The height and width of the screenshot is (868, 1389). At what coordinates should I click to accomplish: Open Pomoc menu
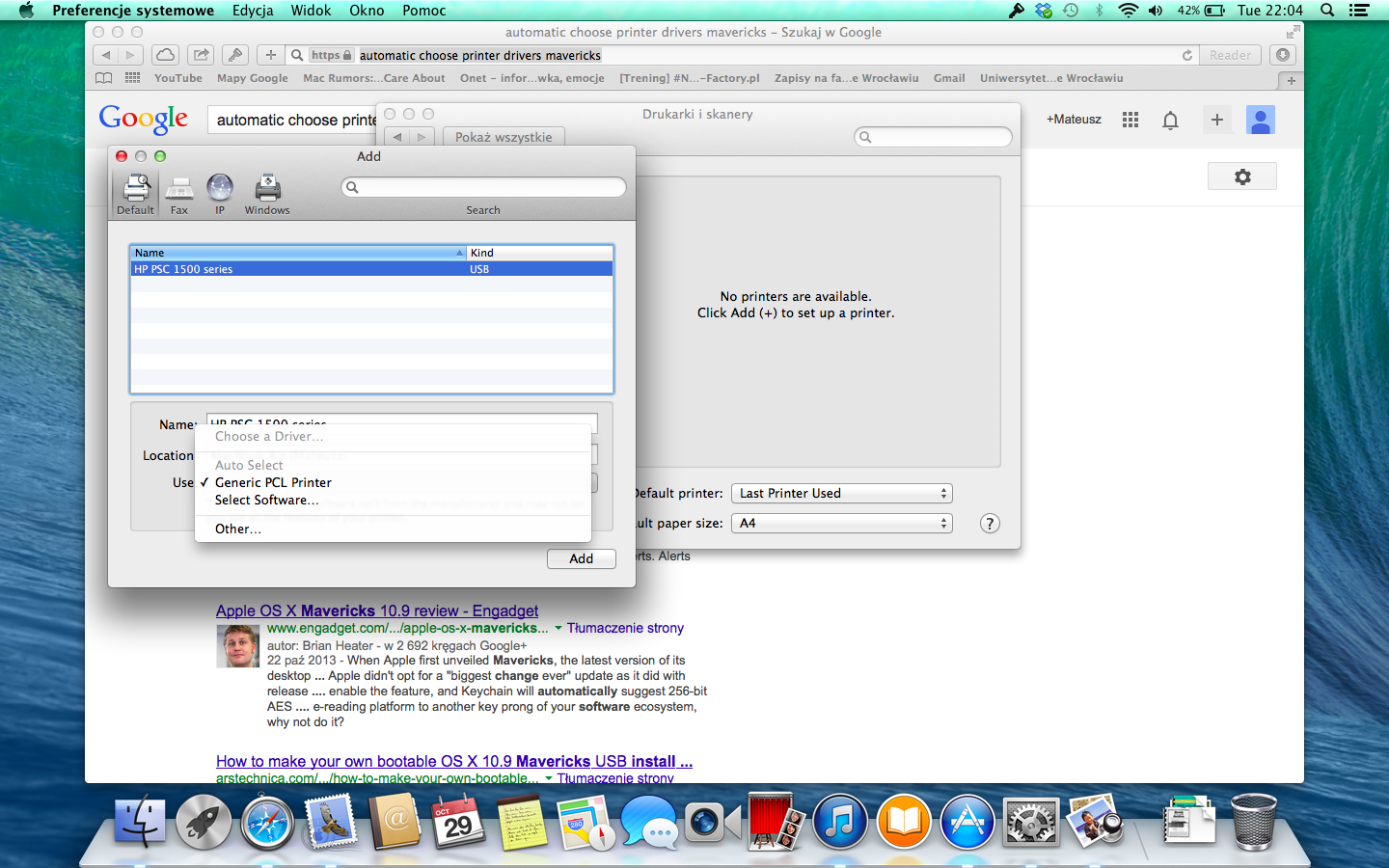tap(424, 11)
